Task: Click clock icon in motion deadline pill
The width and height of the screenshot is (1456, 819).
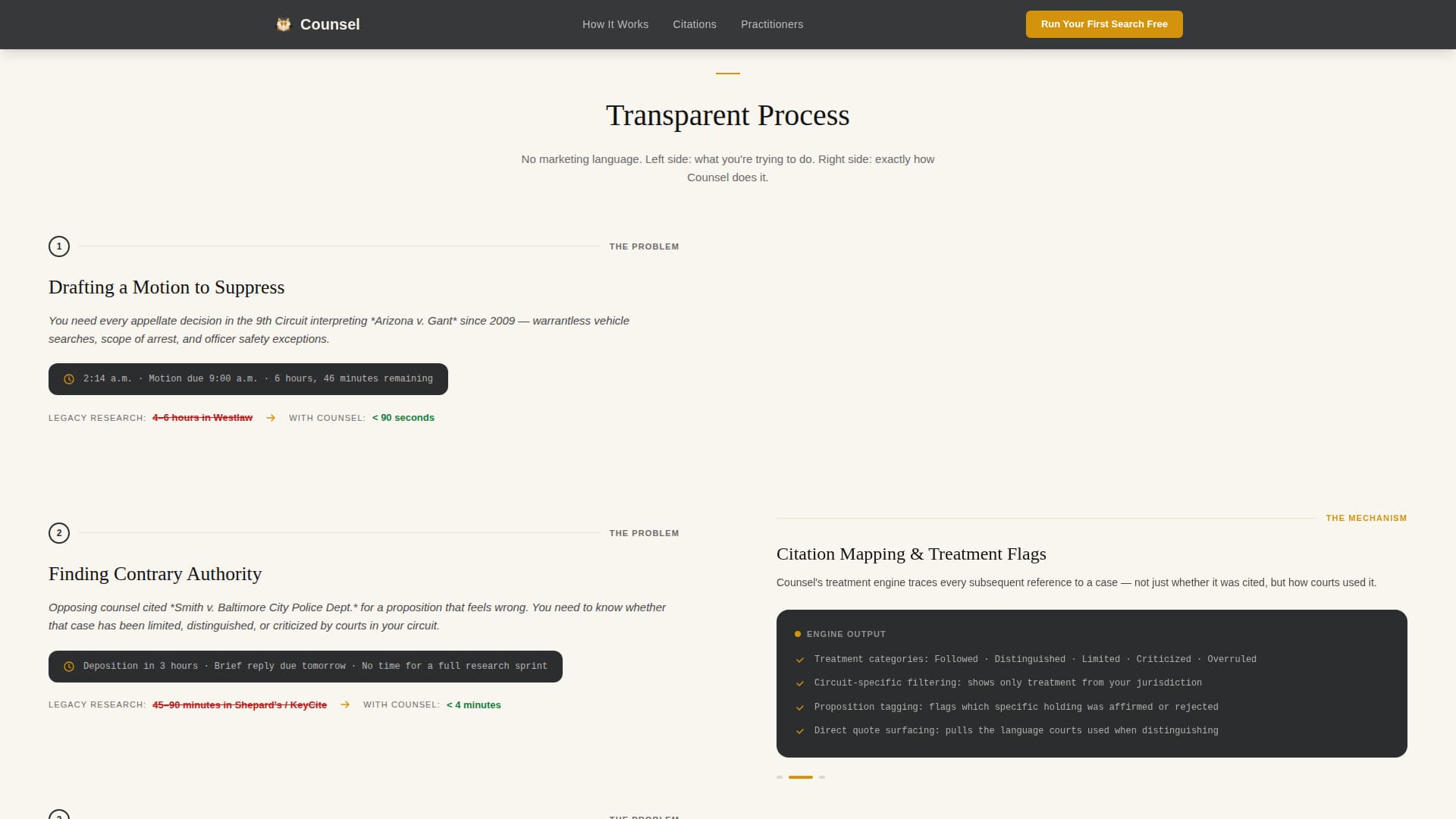Action: (69, 378)
